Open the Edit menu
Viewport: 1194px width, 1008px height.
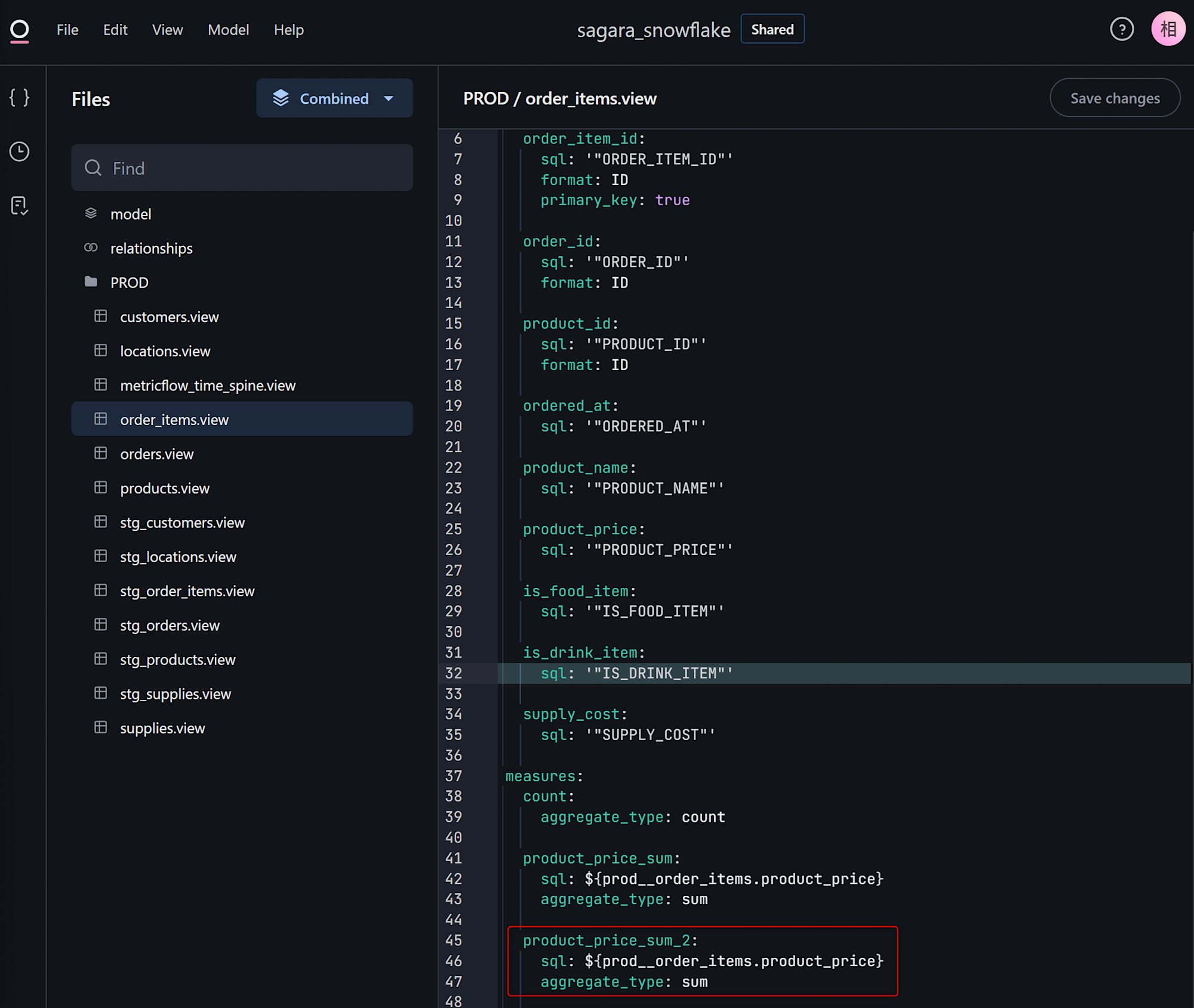[x=115, y=30]
